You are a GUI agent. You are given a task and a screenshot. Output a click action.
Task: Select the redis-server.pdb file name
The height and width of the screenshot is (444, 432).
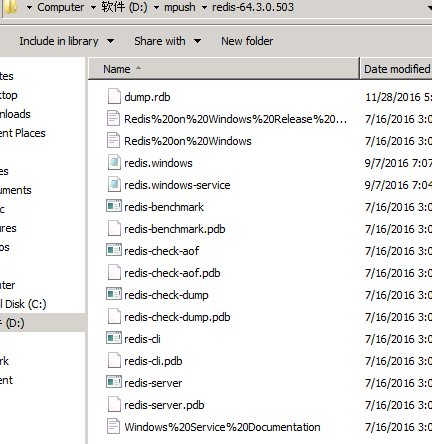[164, 405]
